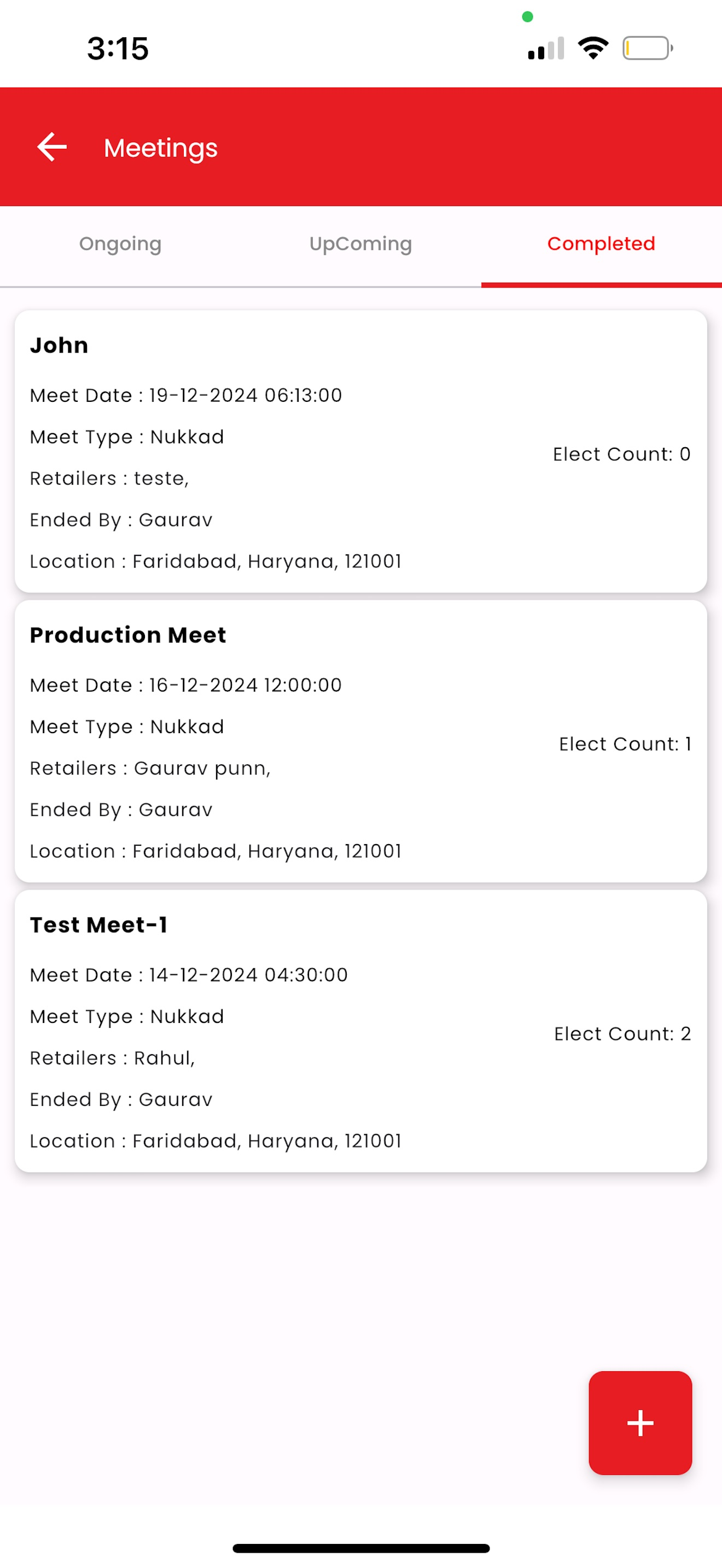
Task: Tap Meet Date 19-12-2024 06:13:00 line
Action: tap(185, 396)
